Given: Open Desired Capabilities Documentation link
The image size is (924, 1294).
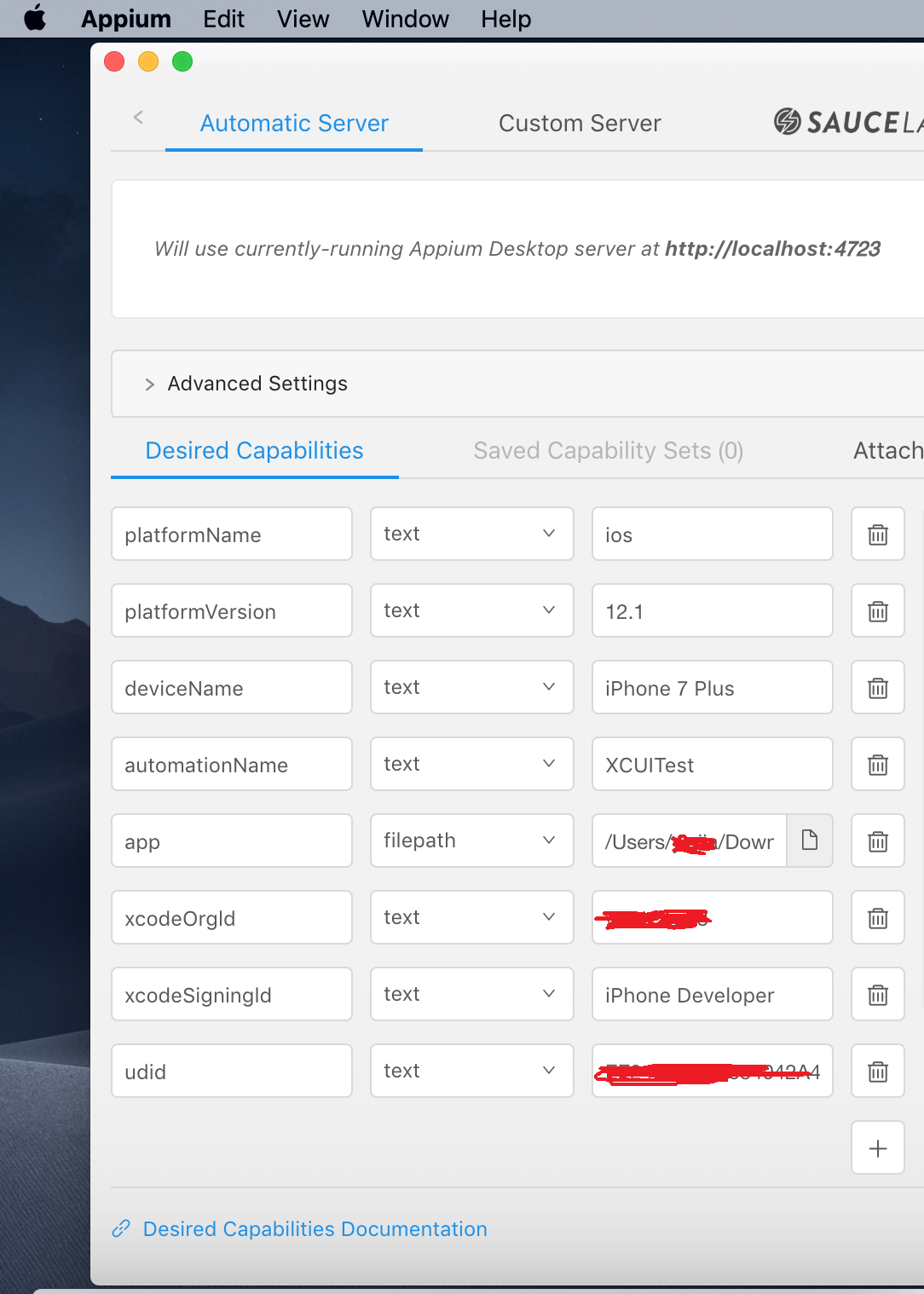Looking at the screenshot, I should click(x=315, y=1228).
